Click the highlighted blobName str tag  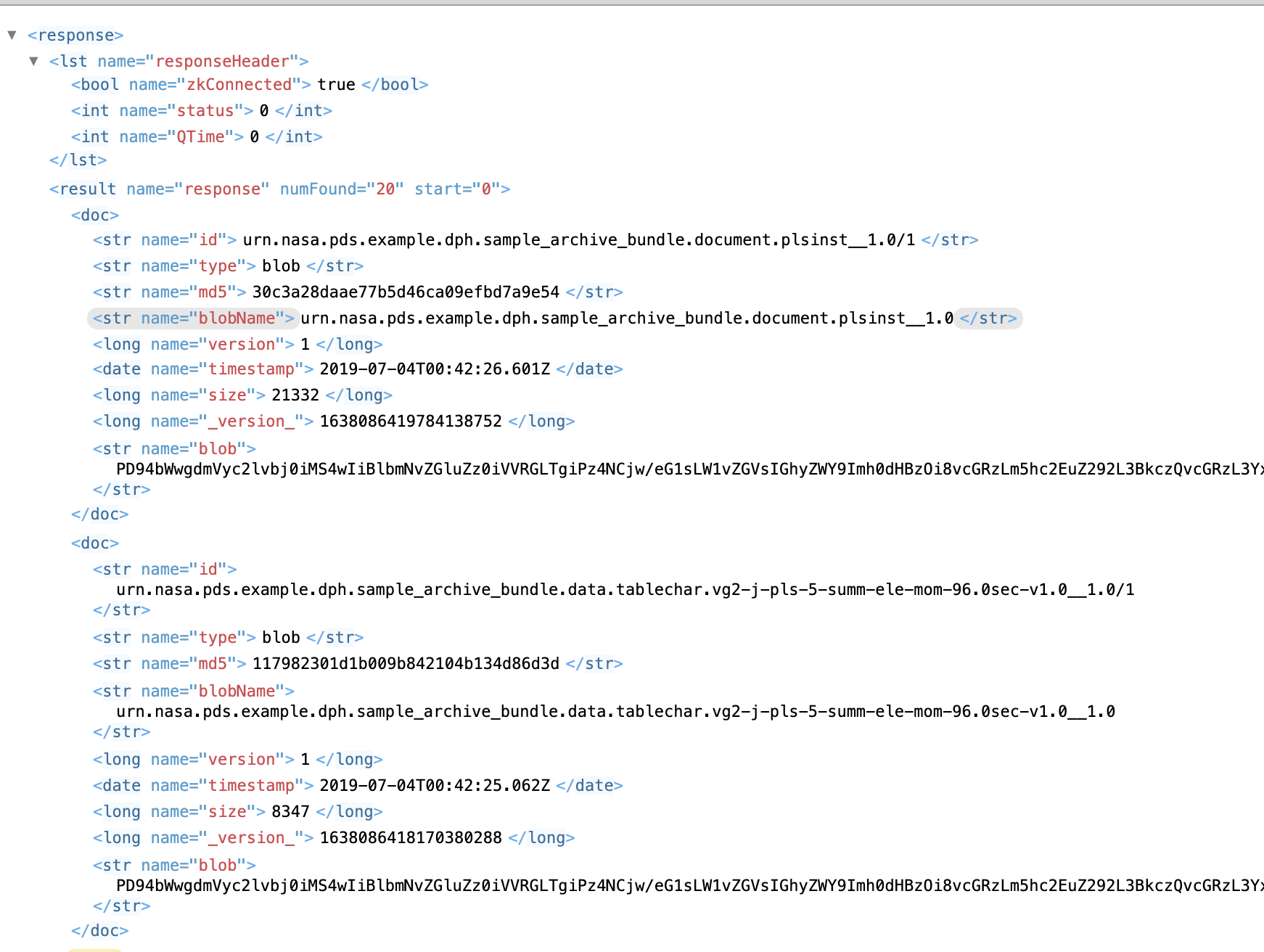(192, 318)
